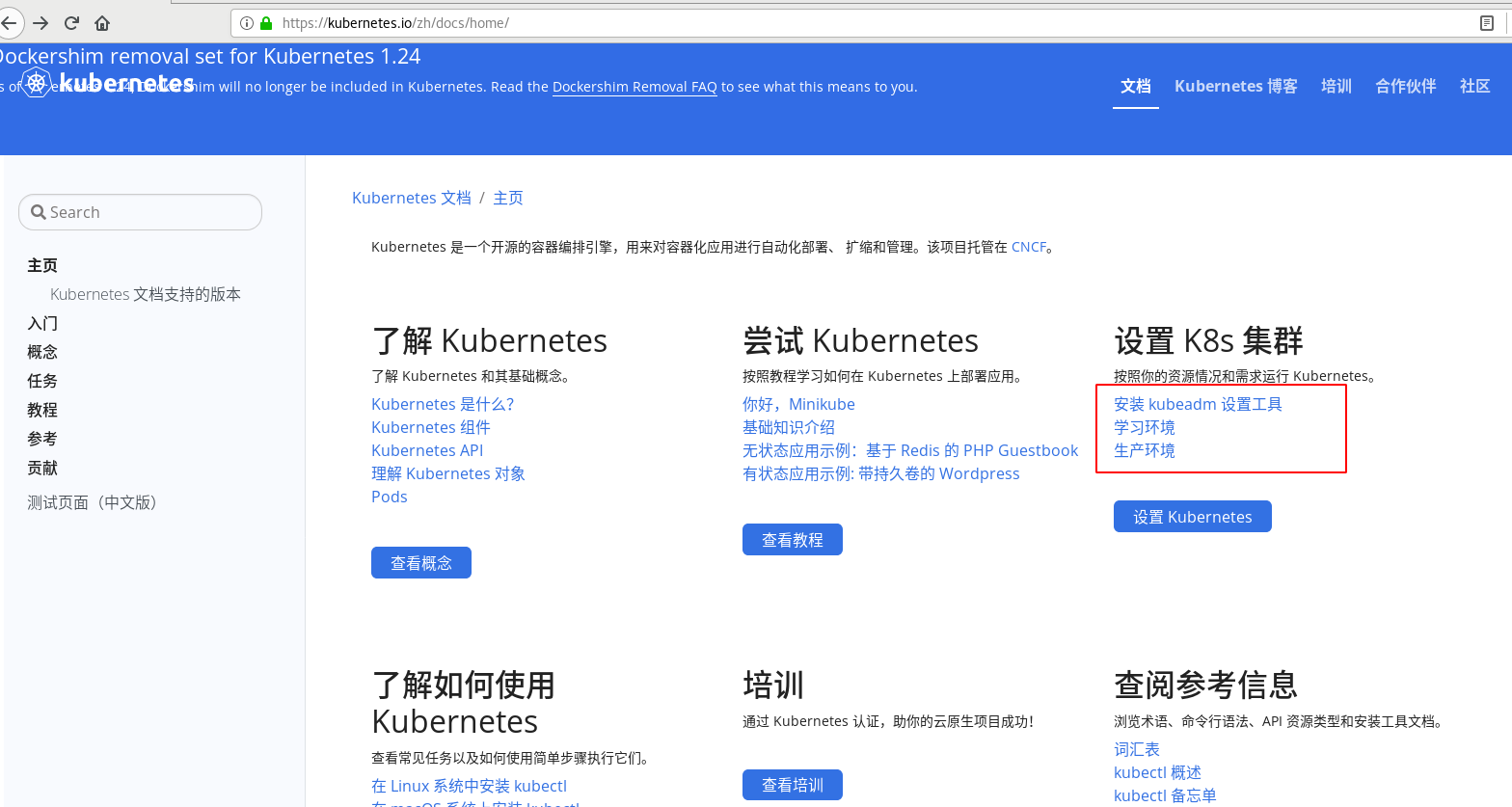
Task: Open Kubernetes 组件 link
Action: 431,427
